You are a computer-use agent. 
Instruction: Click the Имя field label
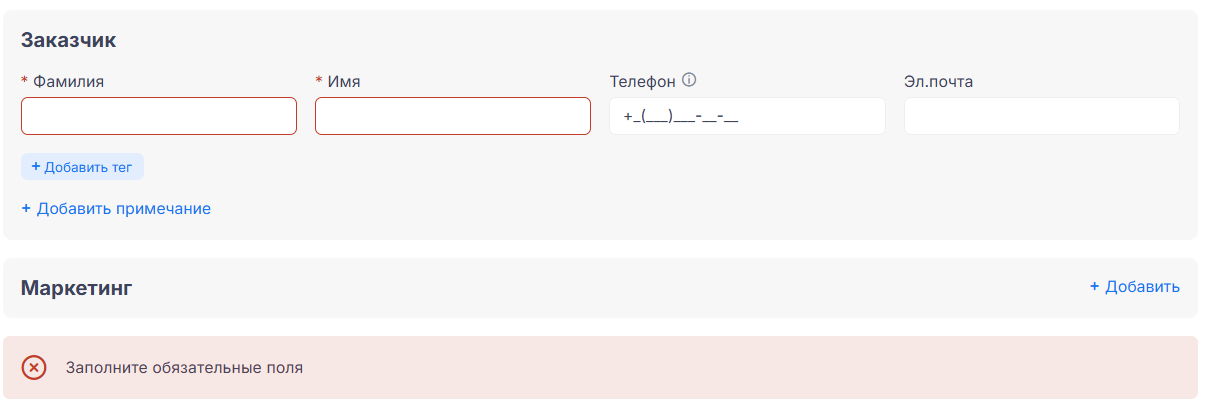pyautogui.click(x=344, y=82)
